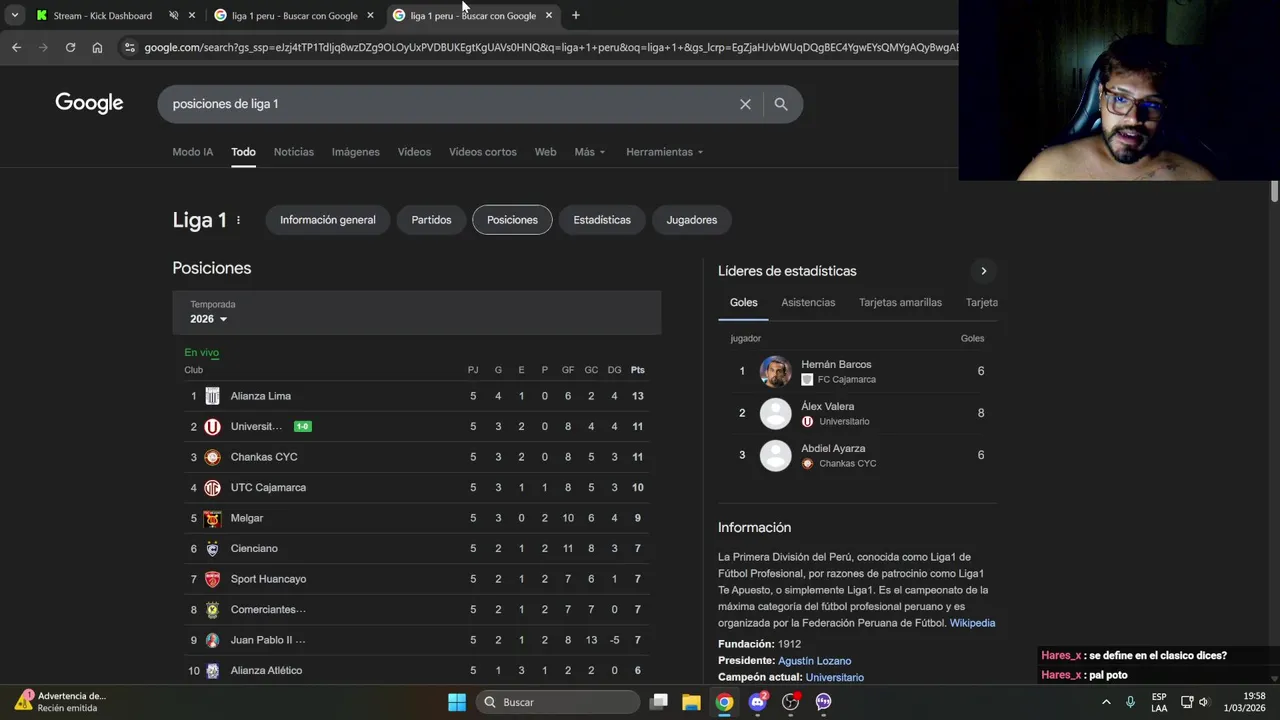The width and height of the screenshot is (1280, 720).
Task: Open Discord from the taskbar
Action: (x=757, y=702)
